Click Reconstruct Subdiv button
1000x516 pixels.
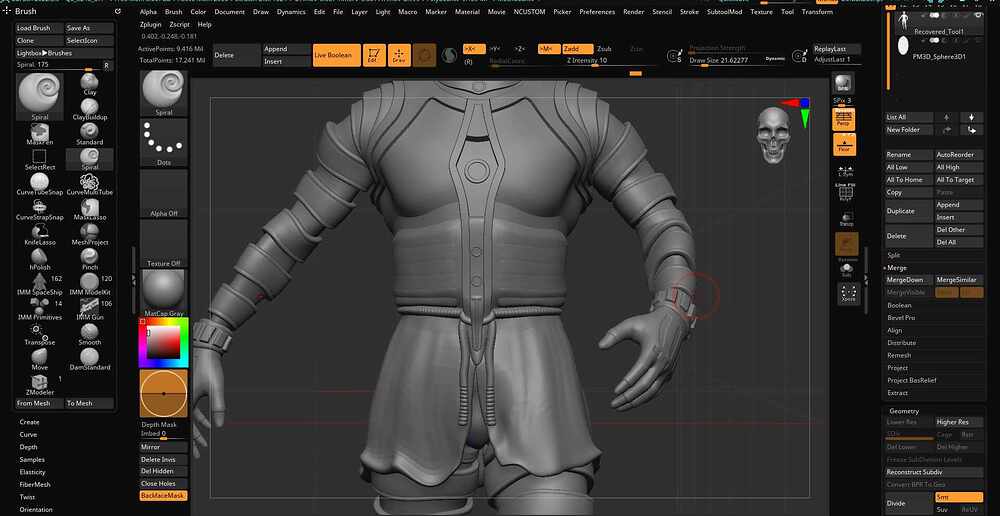pyautogui.click(x=934, y=472)
